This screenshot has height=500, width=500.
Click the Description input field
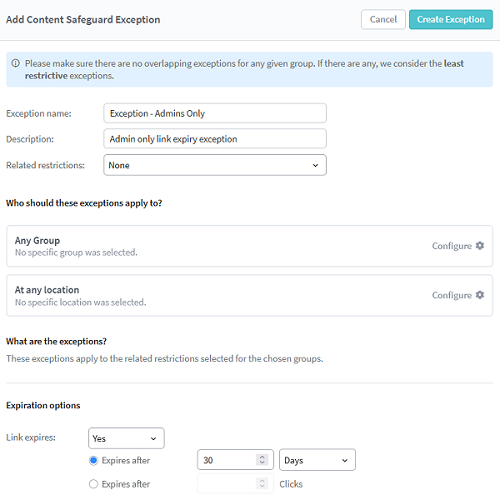point(215,139)
